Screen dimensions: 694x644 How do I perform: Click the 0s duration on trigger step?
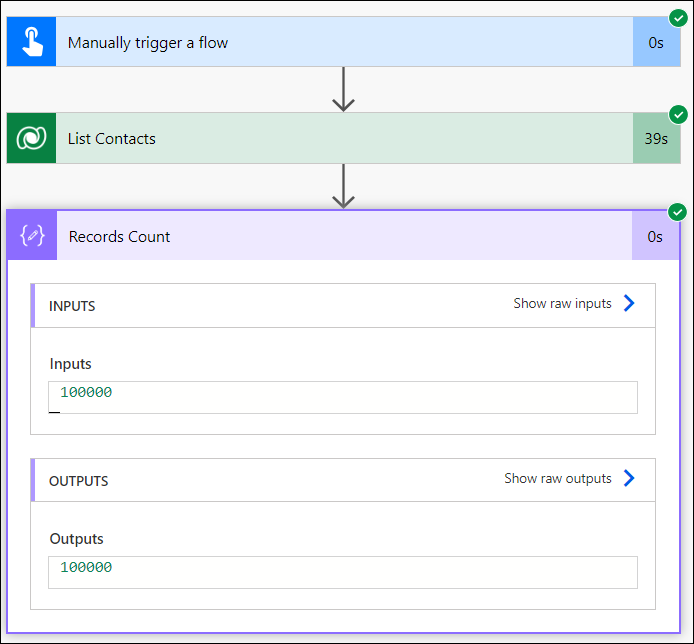click(656, 42)
